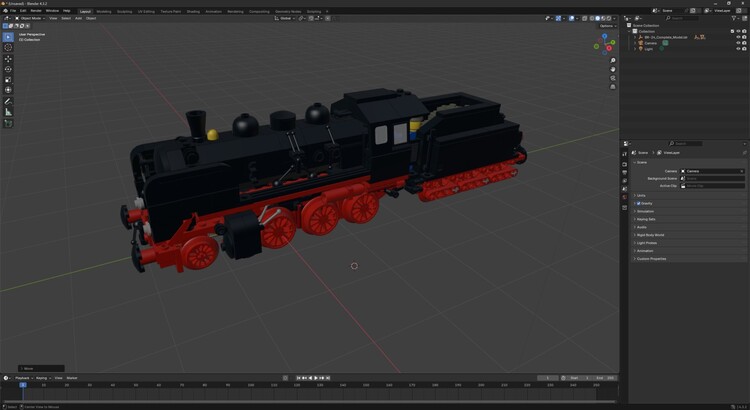750x410 pixels.
Task: Open the View Layer properties tab
Action: tap(624, 181)
